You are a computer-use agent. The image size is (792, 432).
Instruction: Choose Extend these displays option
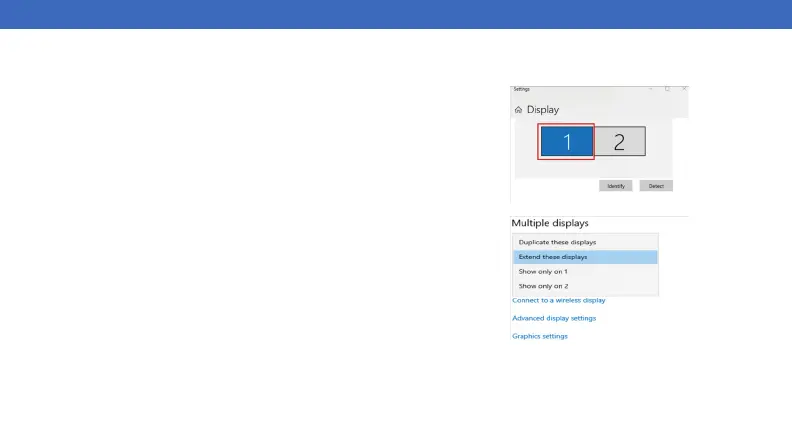[585, 257]
